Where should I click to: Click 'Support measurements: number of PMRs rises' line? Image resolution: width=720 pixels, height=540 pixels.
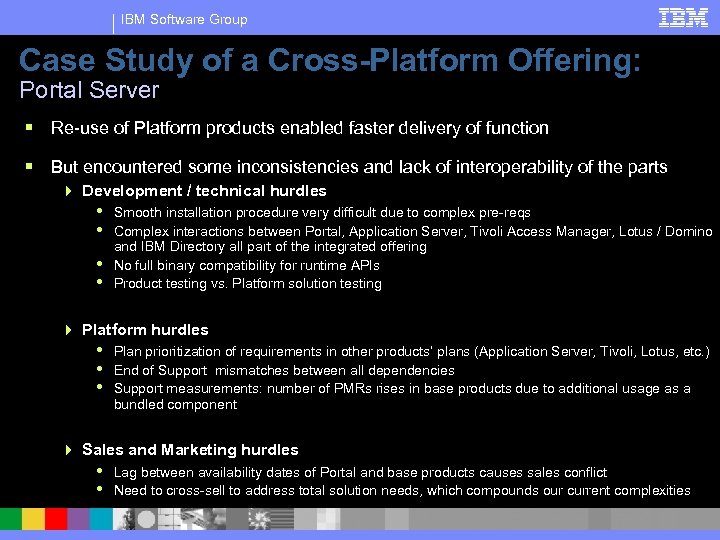[x=402, y=396]
